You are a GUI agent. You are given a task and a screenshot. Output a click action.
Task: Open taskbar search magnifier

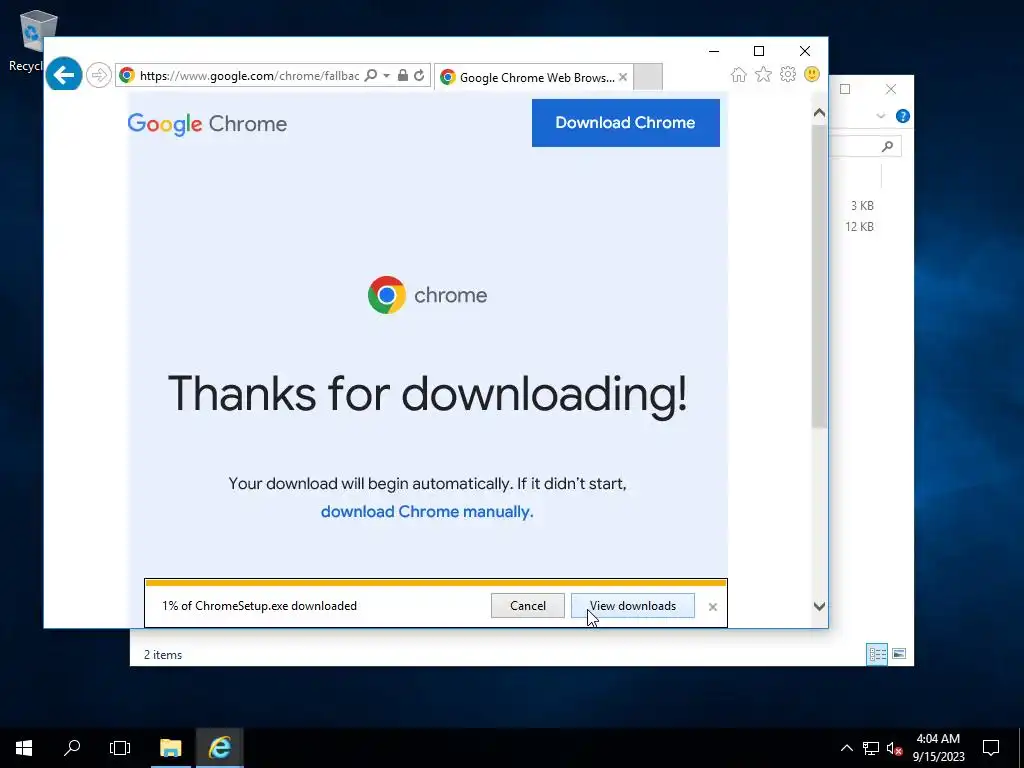pyautogui.click(x=72, y=748)
